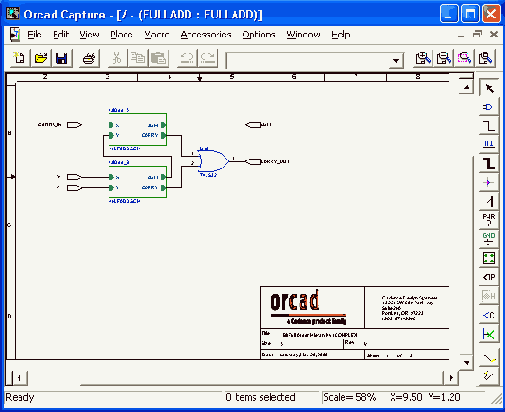Select the Place Power PWR tool
The image size is (505, 412).
tap(489, 220)
